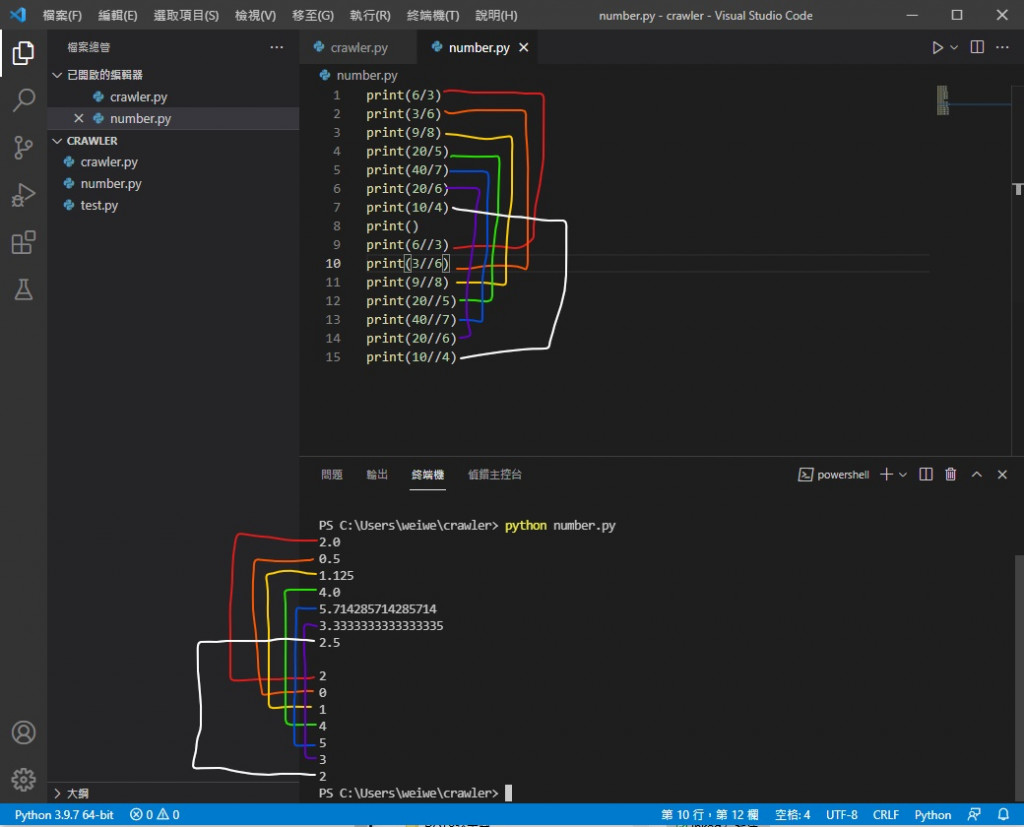1024x827 pixels.
Task: Open editor More Actions ellipsis
Action: [1002, 47]
